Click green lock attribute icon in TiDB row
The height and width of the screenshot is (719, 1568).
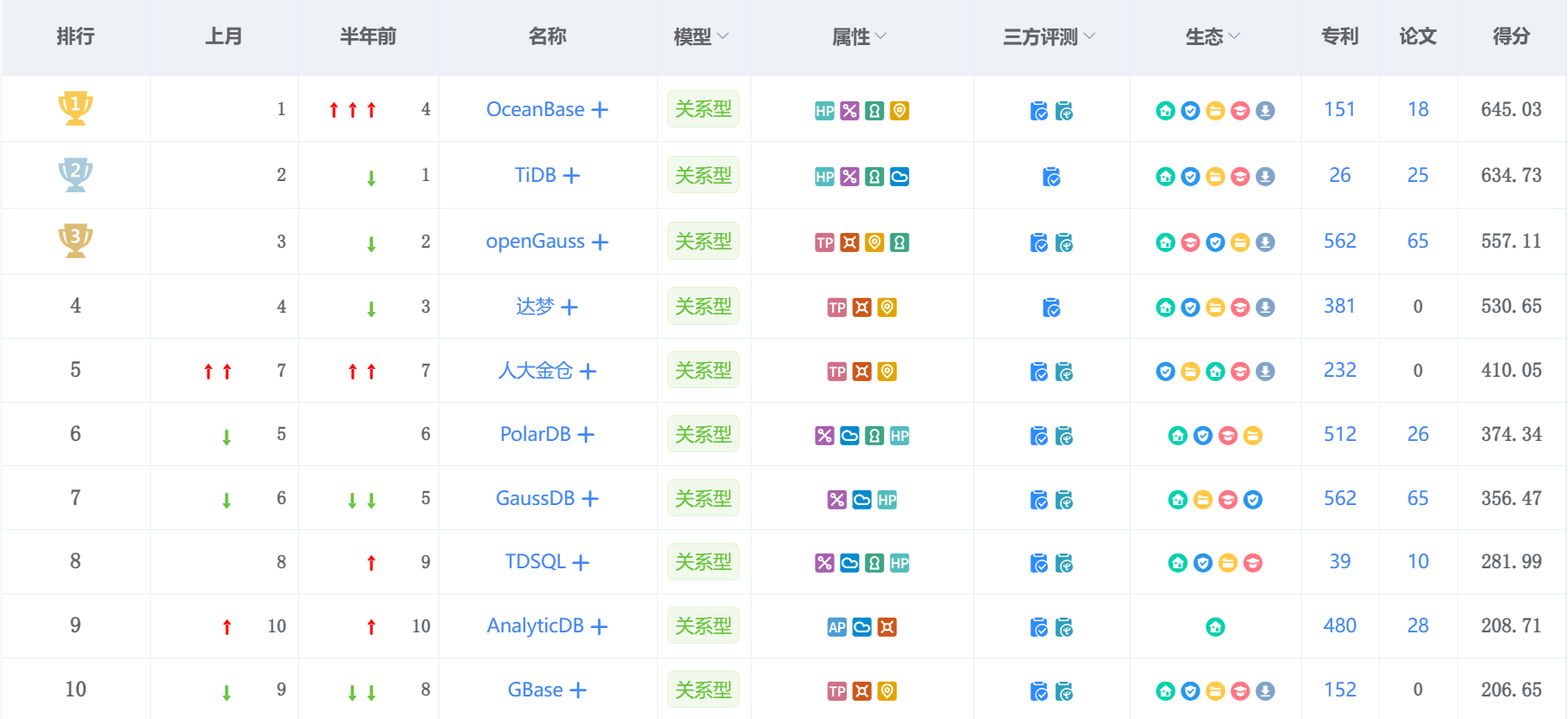[x=875, y=177]
